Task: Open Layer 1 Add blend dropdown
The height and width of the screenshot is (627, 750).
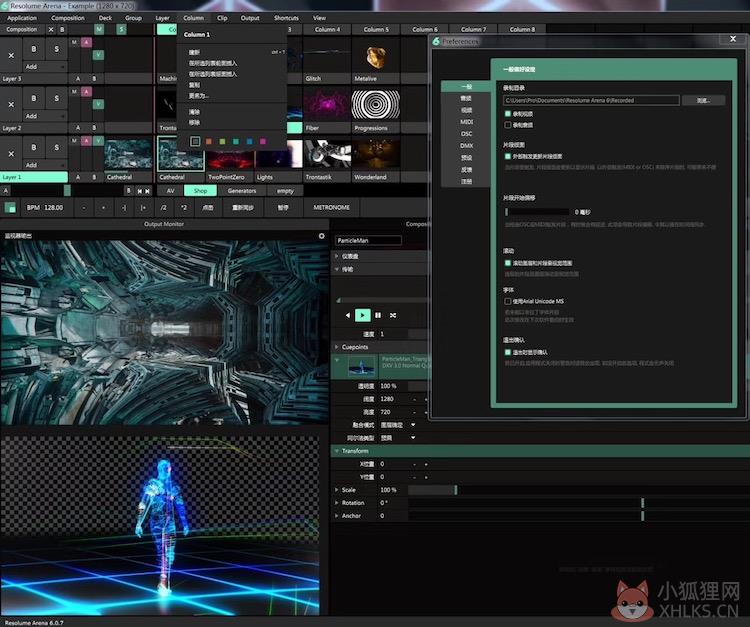Action: tap(44, 165)
